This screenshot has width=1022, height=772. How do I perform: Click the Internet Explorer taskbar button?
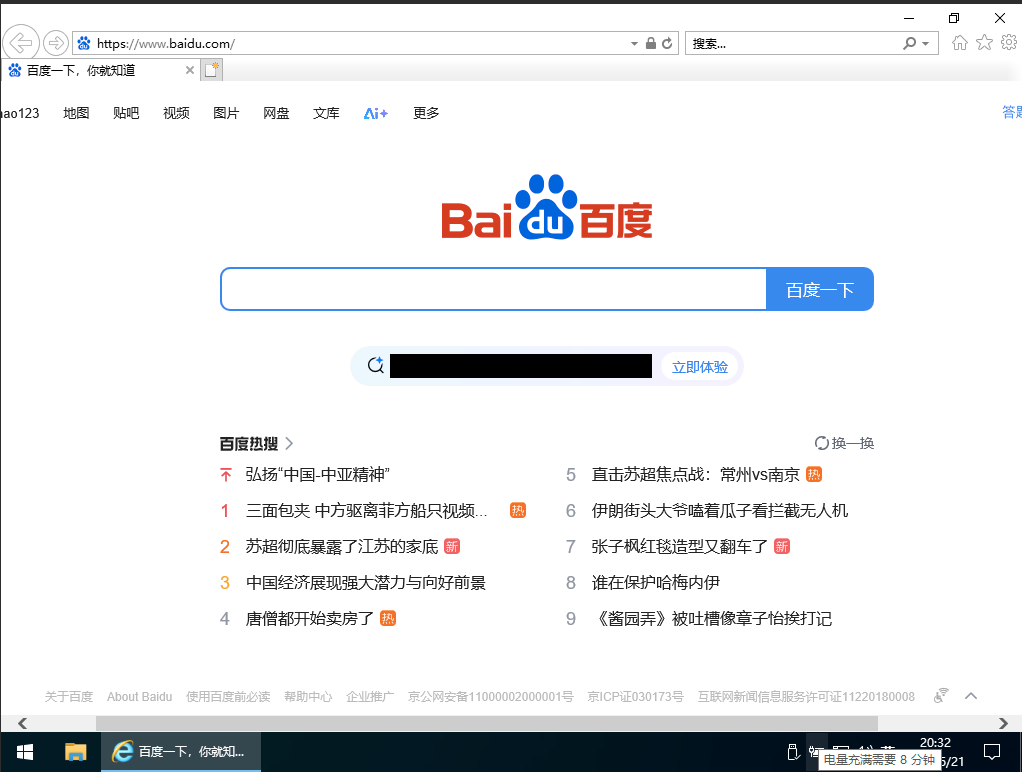(181, 752)
